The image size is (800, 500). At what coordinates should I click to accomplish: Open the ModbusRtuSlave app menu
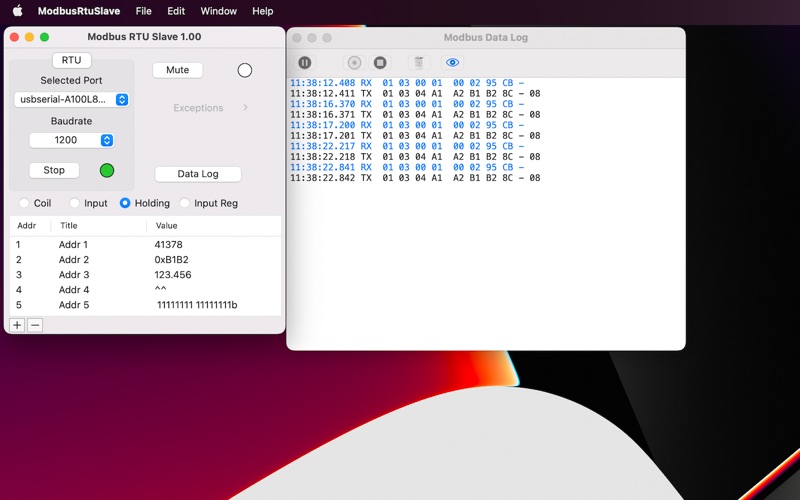(x=79, y=11)
